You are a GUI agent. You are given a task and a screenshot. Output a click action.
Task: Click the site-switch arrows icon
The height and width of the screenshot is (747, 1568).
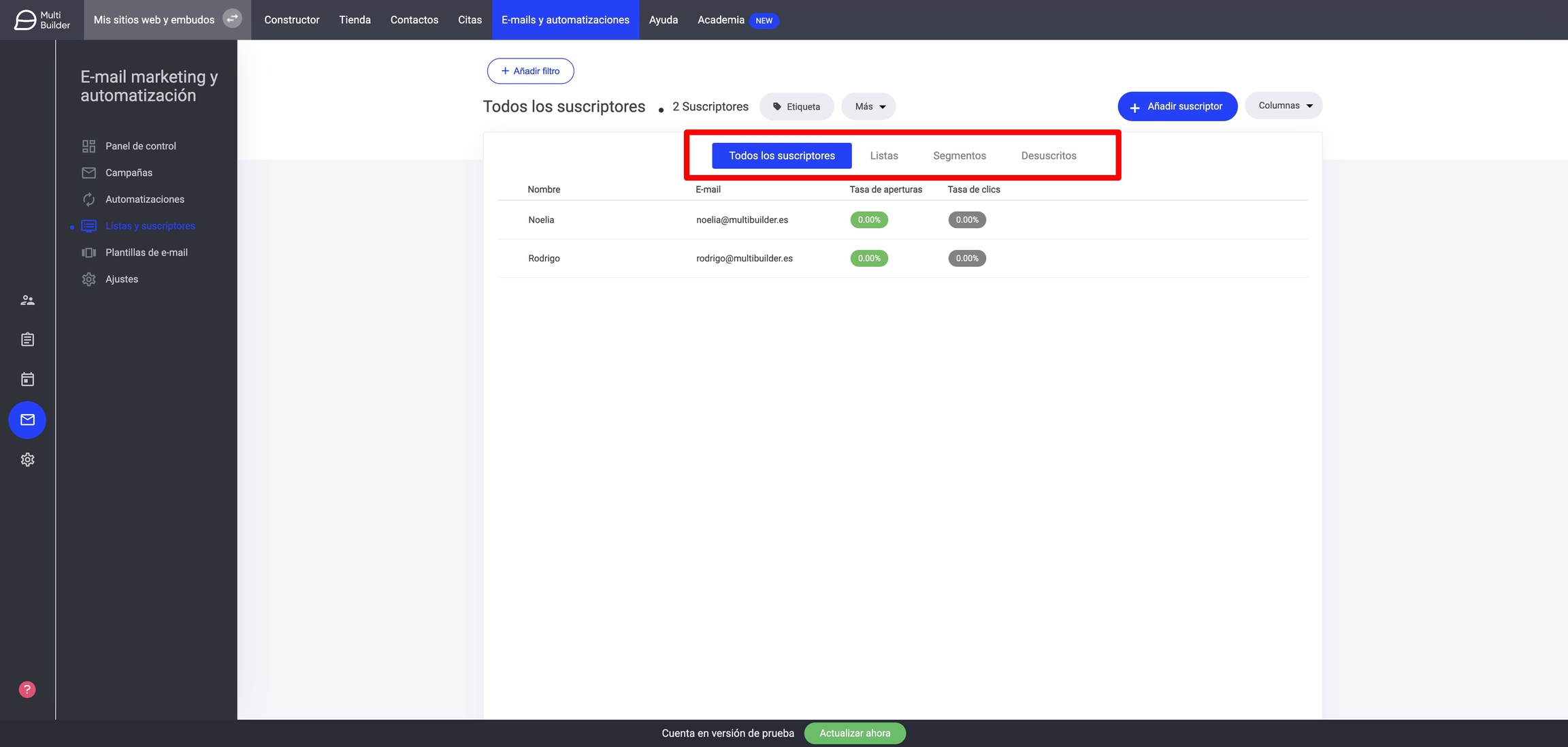[x=232, y=18]
